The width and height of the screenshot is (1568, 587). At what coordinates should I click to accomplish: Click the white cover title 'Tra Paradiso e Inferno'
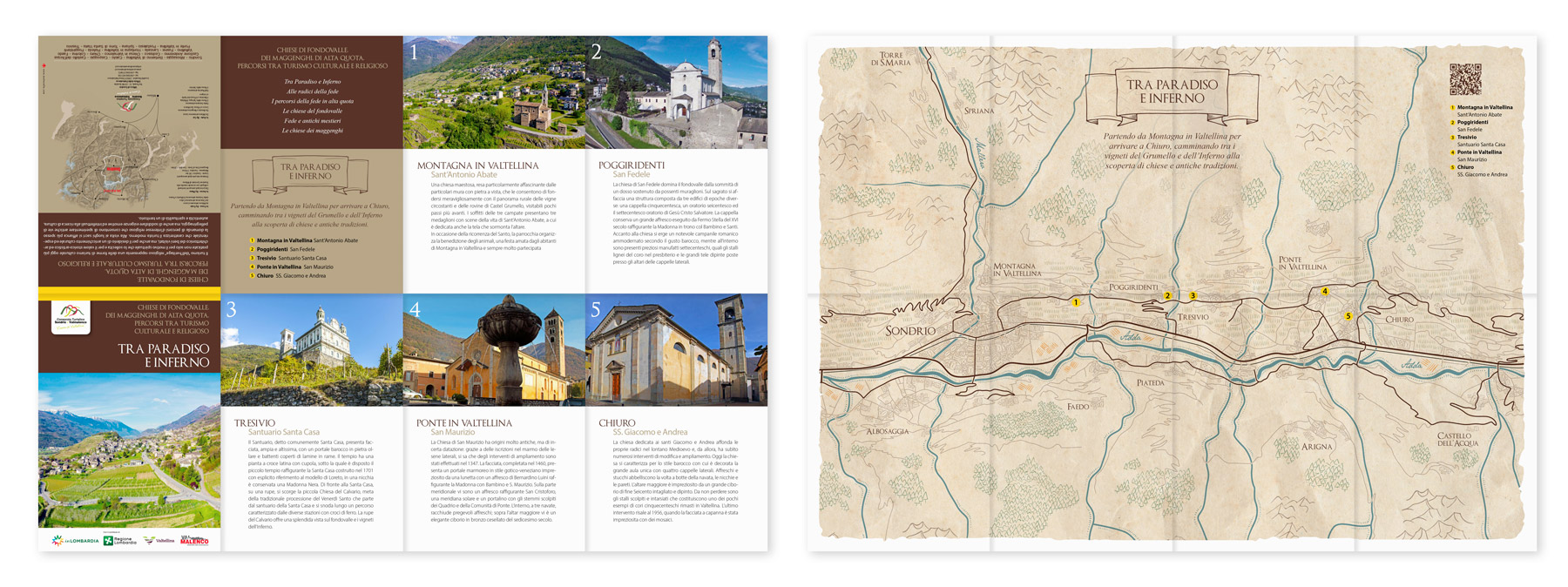(164, 355)
